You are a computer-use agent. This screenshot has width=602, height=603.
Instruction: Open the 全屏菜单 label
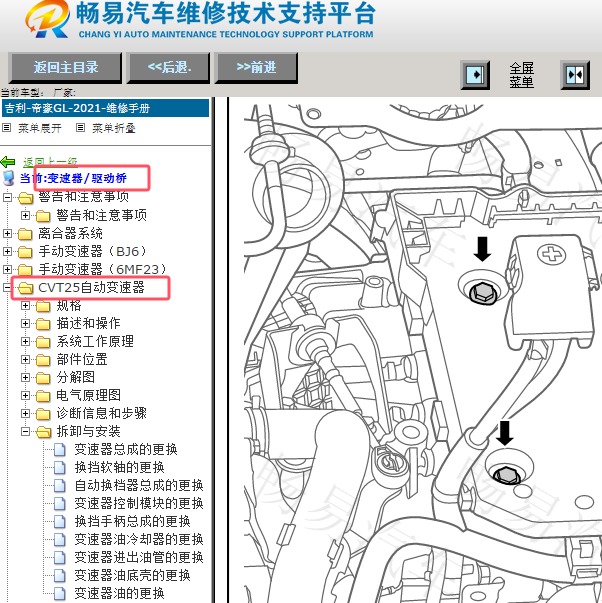click(522, 75)
